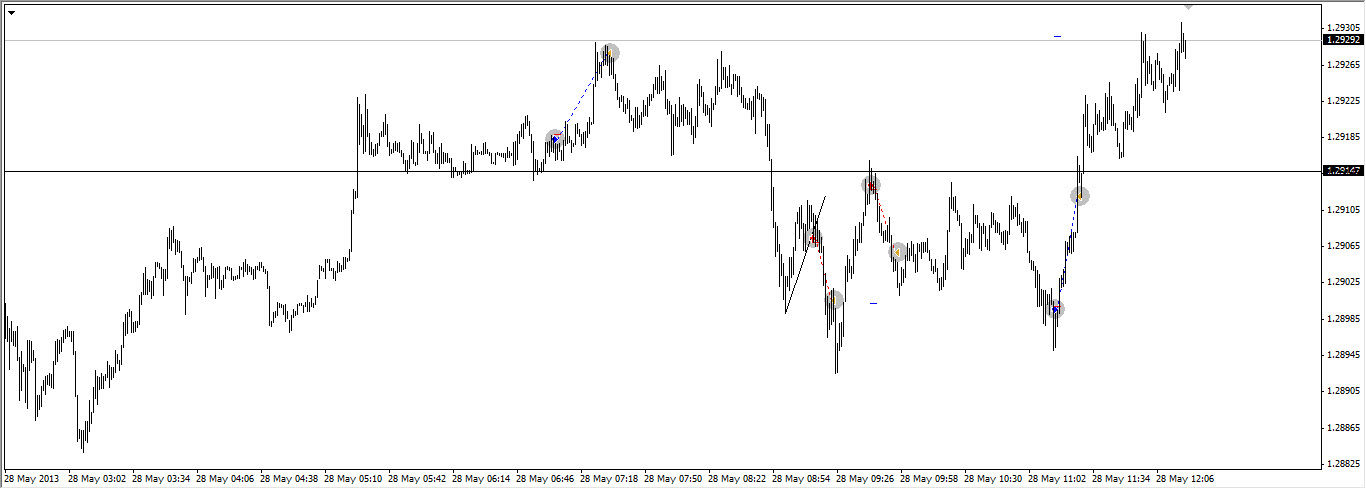Select the red sell marker on the black trendline
Viewport: 1366px width, 489px height.
click(x=814, y=240)
